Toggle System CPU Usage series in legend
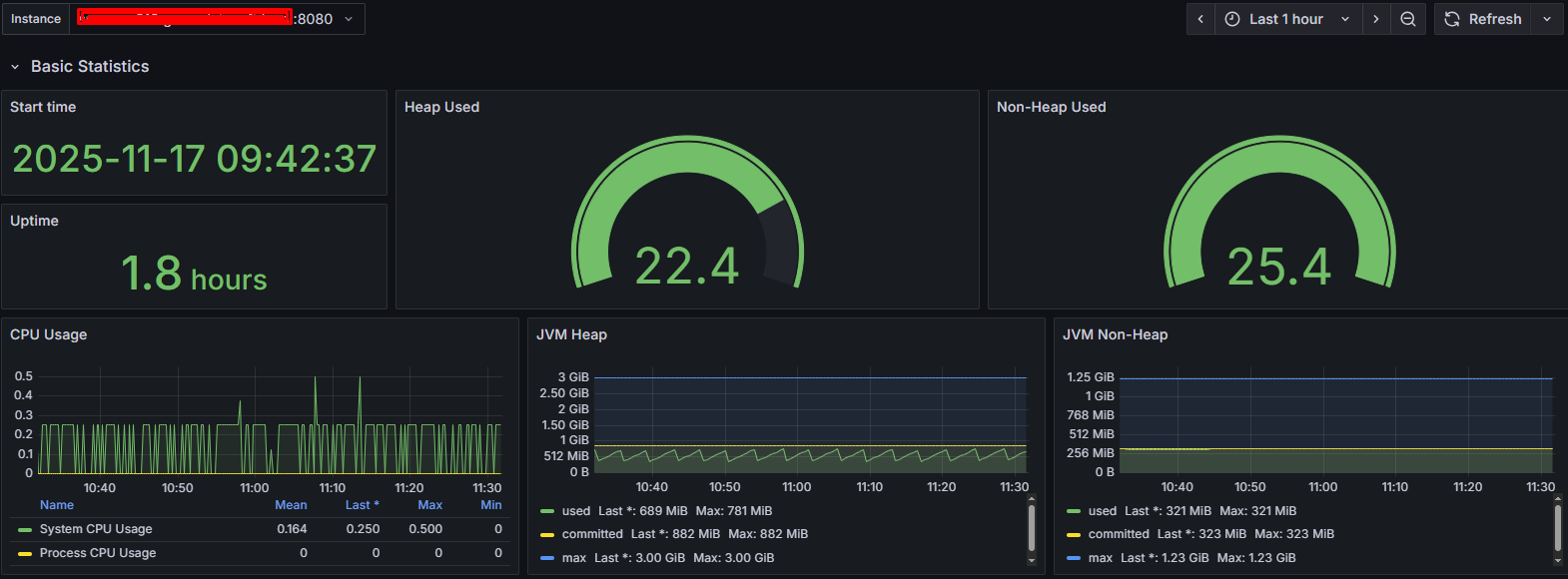Image resolution: width=1568 pixels, height=579 pixels. [x=96, y=529]
